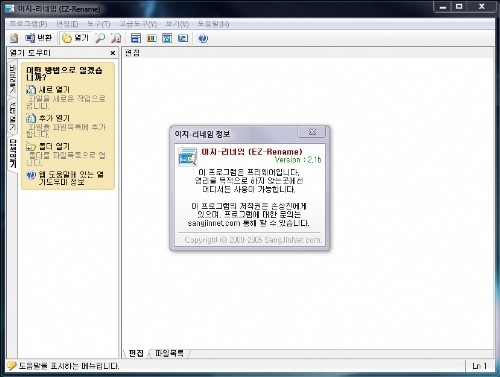500x377 pixels.
Task: Click the 추가 열기 link
Action: (54, 118)
